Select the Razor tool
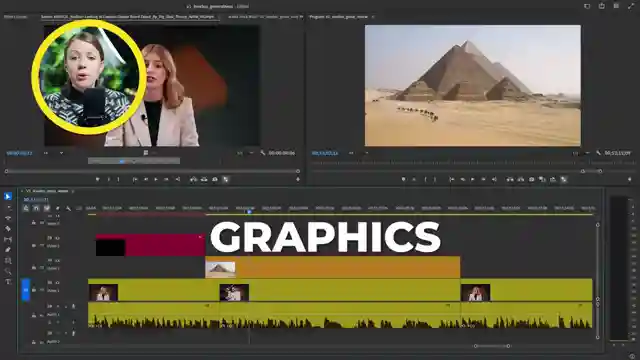Screen dimensions: 640x360 [x=8, y=229]
